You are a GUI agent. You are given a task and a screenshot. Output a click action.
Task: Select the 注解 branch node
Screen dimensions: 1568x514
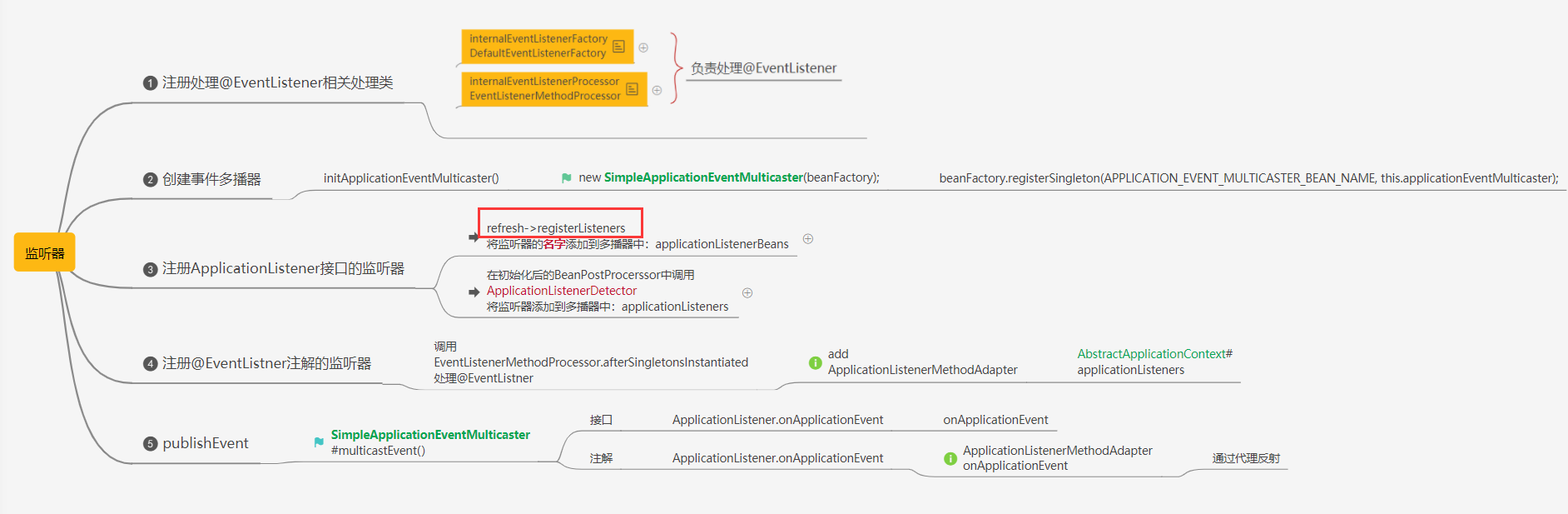point(601,458)
